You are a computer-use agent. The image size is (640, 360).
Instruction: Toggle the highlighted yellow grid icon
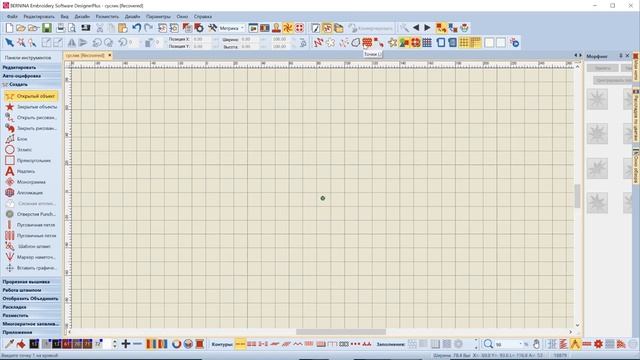(464, 42)
